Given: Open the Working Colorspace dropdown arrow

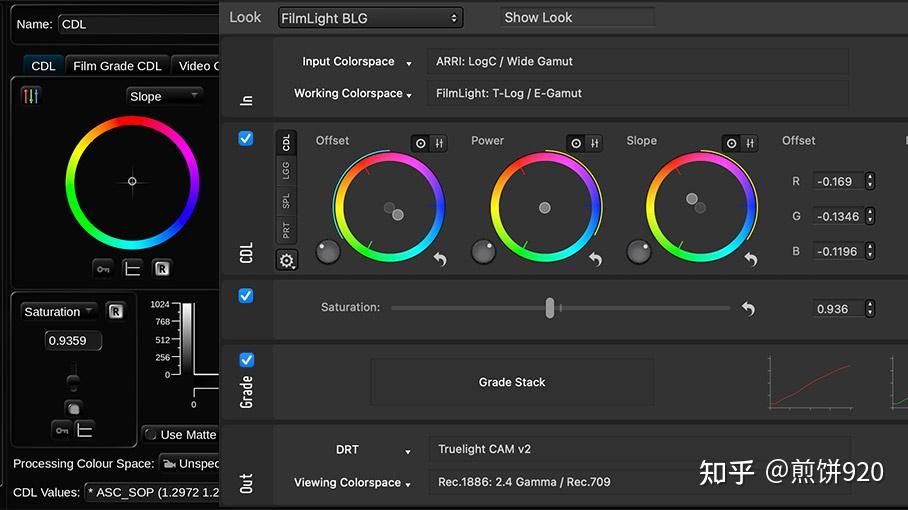Looking at the screenshot, I should tap(409, 95).
